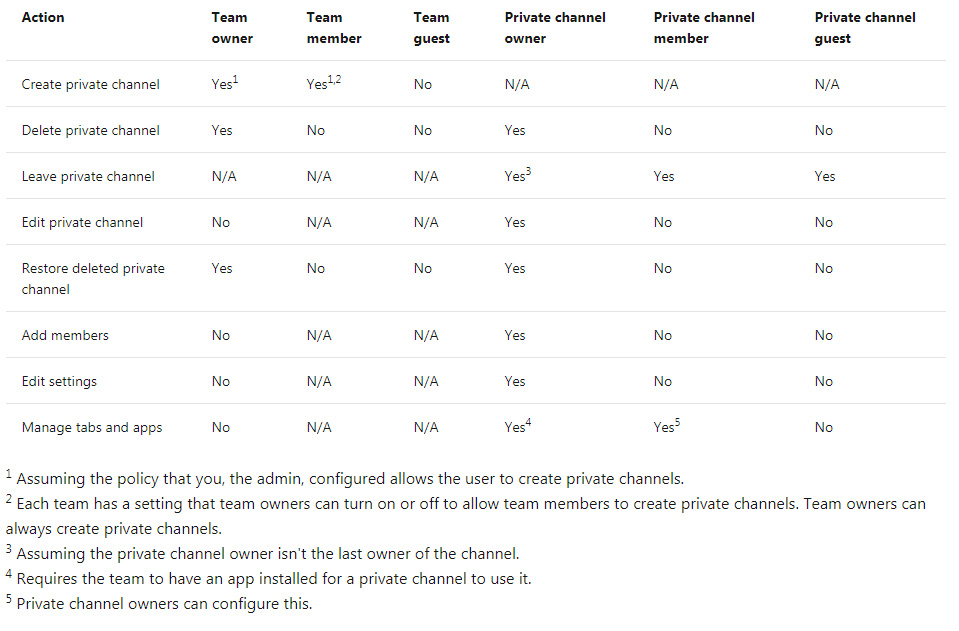Click the "Manage tabs and apps" row label
Image resolution: width=959 pixels, height=631 pixels.
click(91, 428)
